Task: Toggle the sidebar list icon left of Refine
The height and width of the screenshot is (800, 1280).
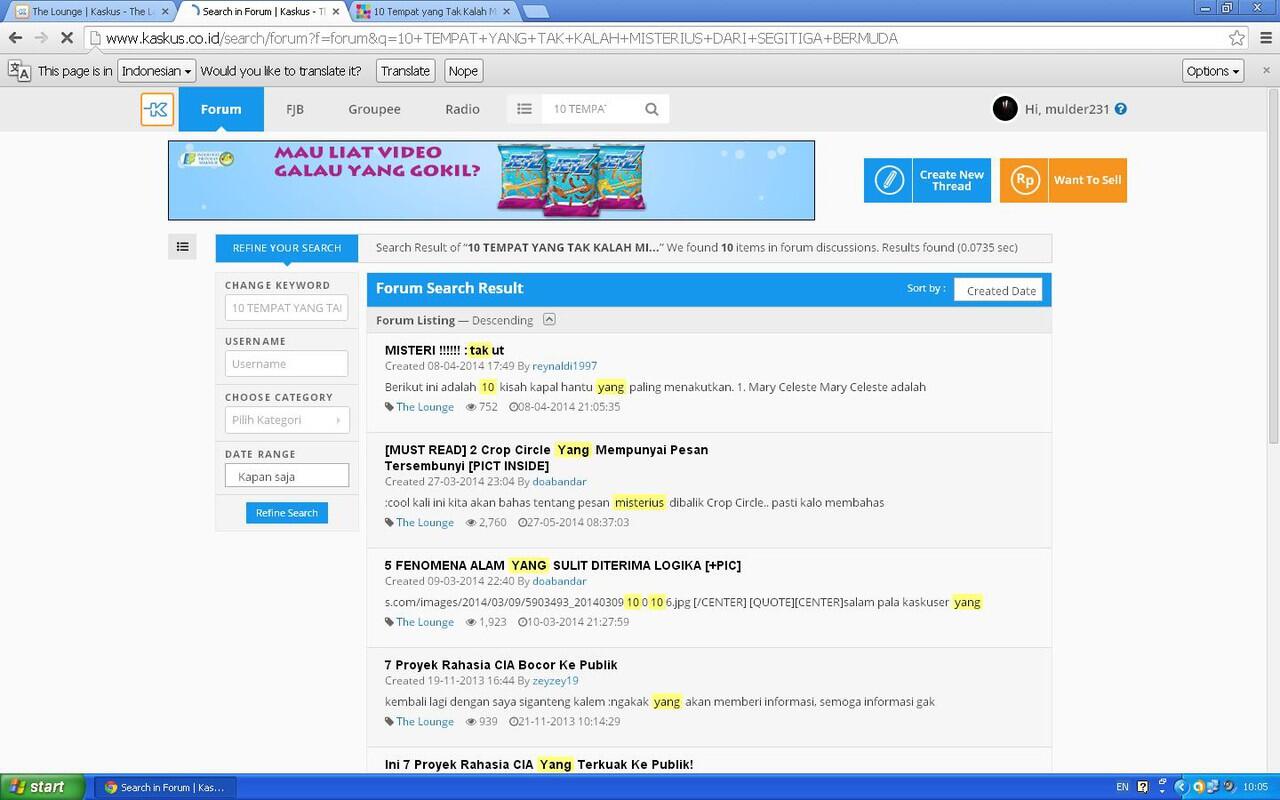Action: click(x=182, y=246)
